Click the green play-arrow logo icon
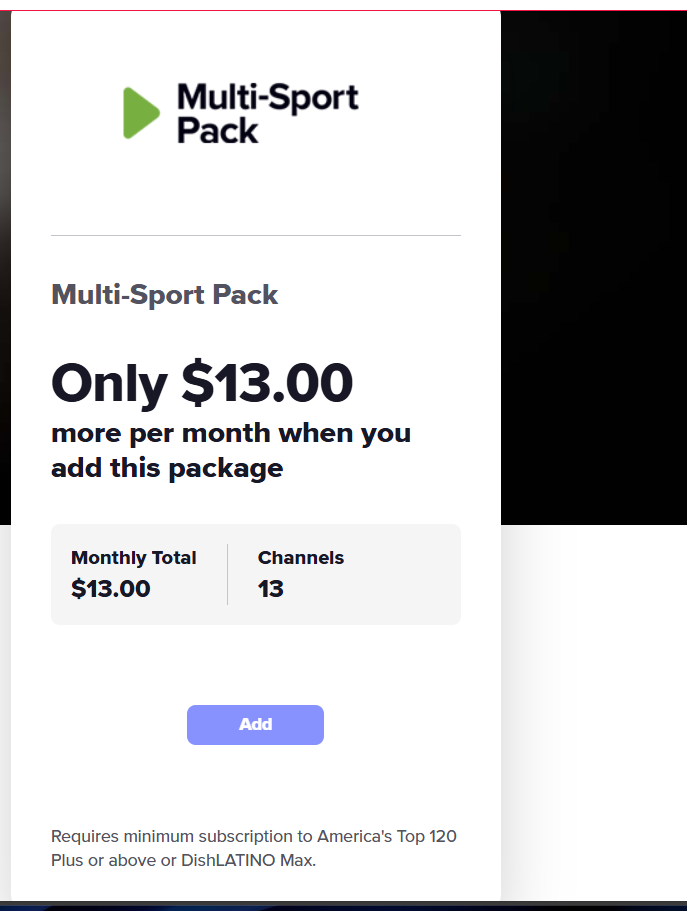Screen dimensions: 687x911 pos(141,113)
